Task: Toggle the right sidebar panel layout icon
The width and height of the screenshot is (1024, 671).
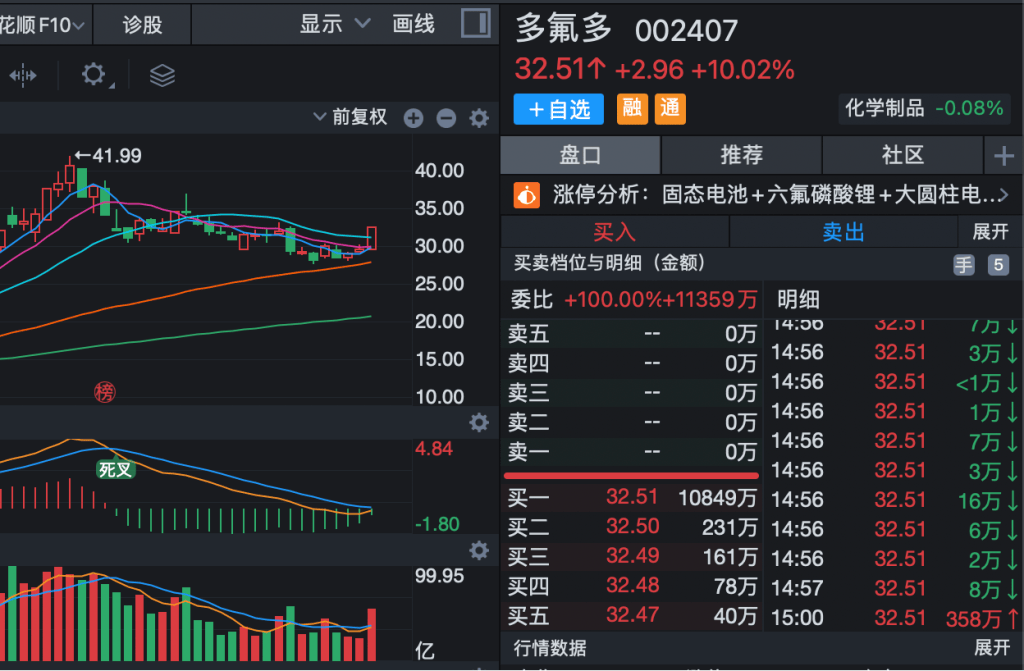Action: pos(475,24)
